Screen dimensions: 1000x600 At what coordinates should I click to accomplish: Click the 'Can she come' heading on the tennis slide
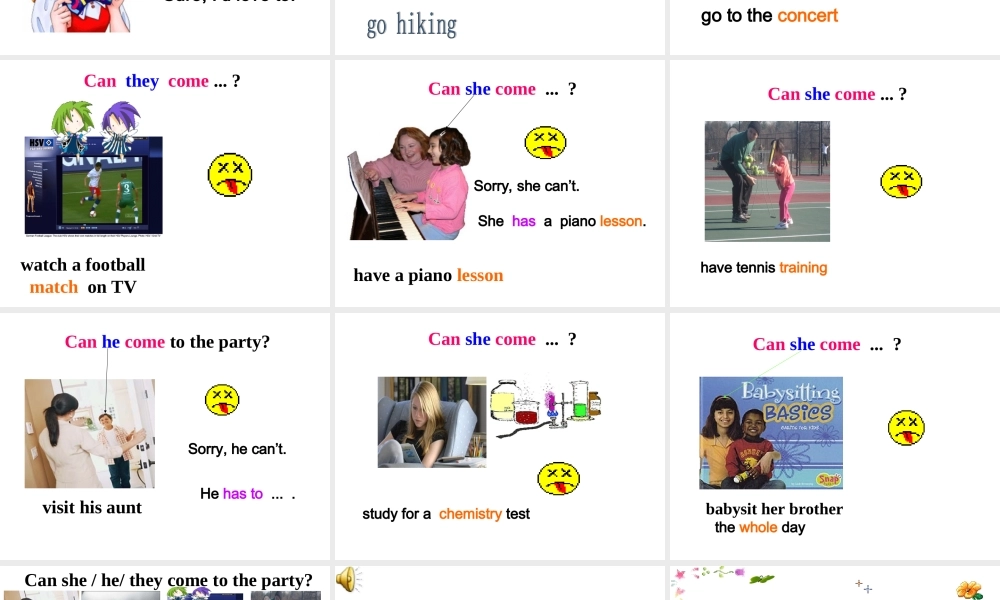tap(837, 94)
